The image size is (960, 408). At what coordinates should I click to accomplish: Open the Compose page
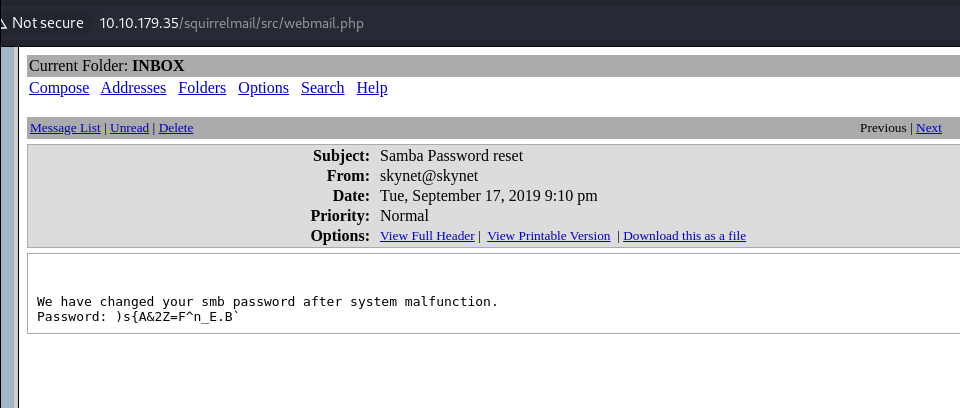59,88
